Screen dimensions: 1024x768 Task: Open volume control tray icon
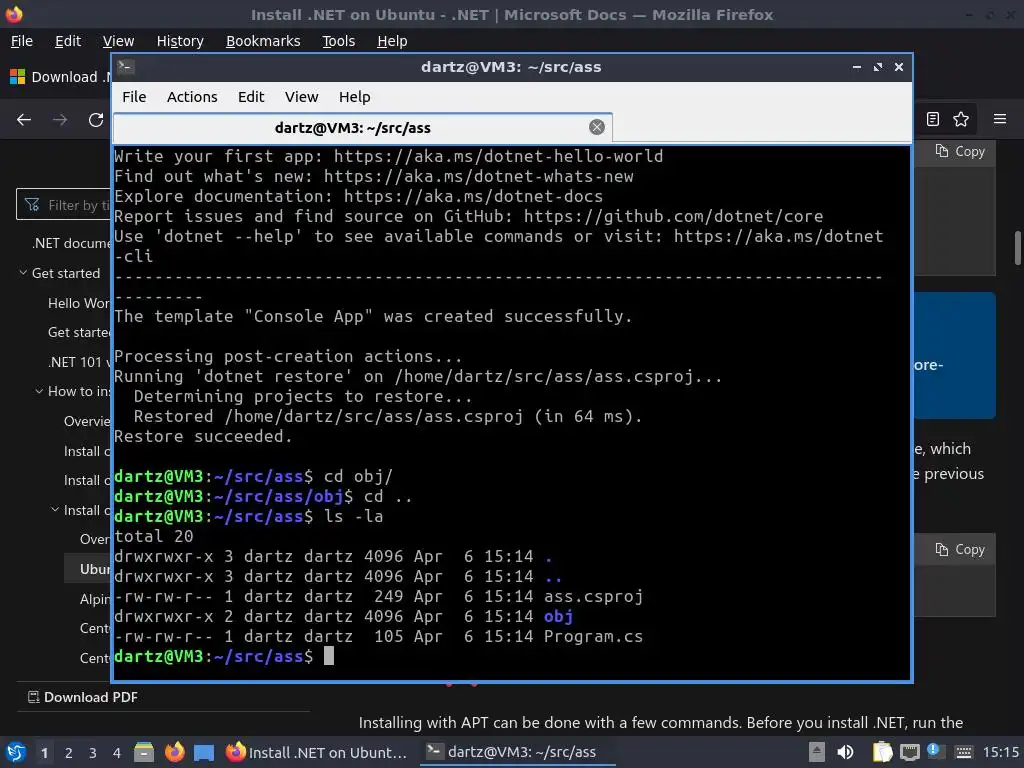pyautogui.click(x=845, y=752)
